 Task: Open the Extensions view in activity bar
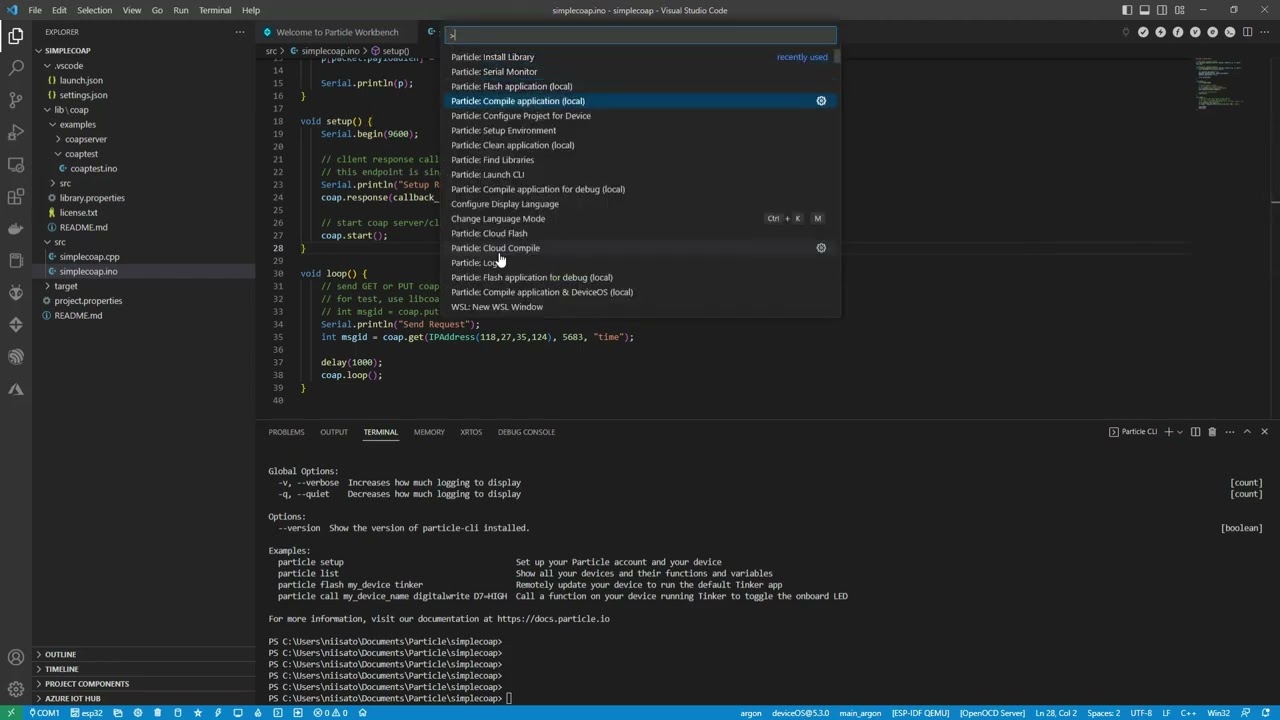(16, 197)
